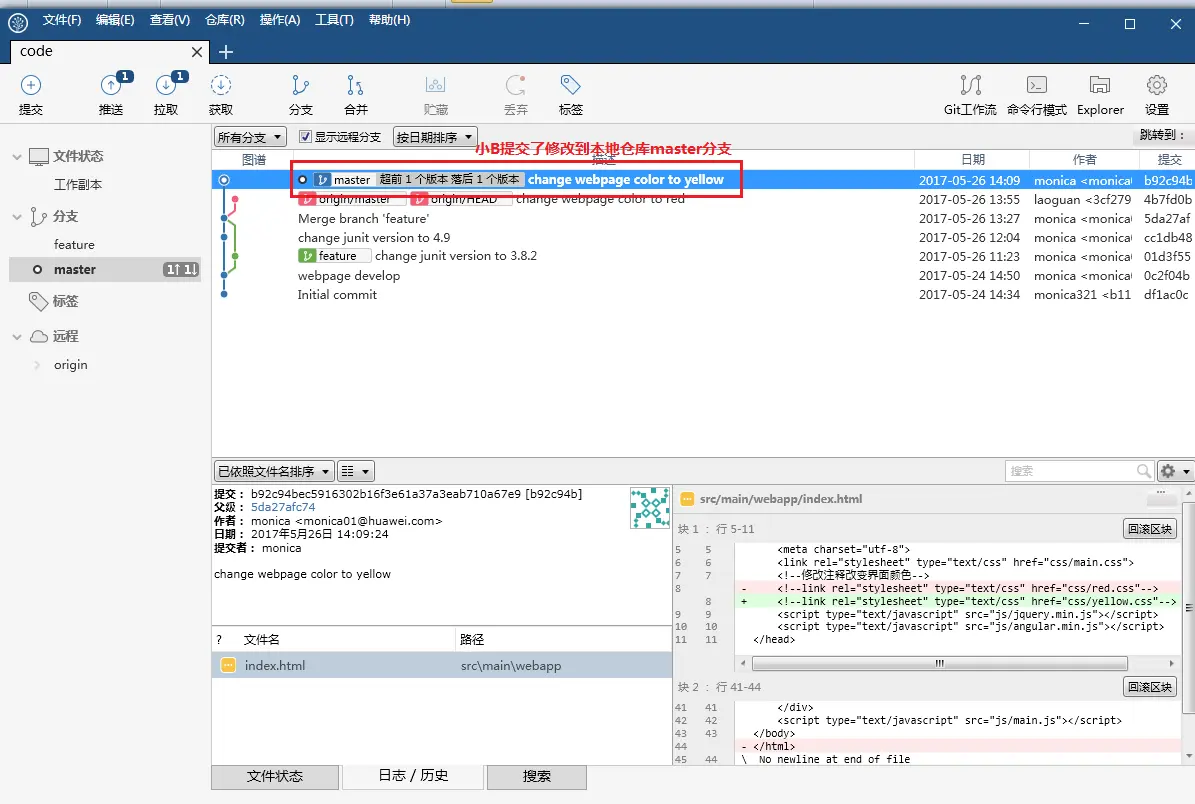Open the 仓库(R) menu
The width and height of the screenshot is (1195, 804).
(225, 20)
